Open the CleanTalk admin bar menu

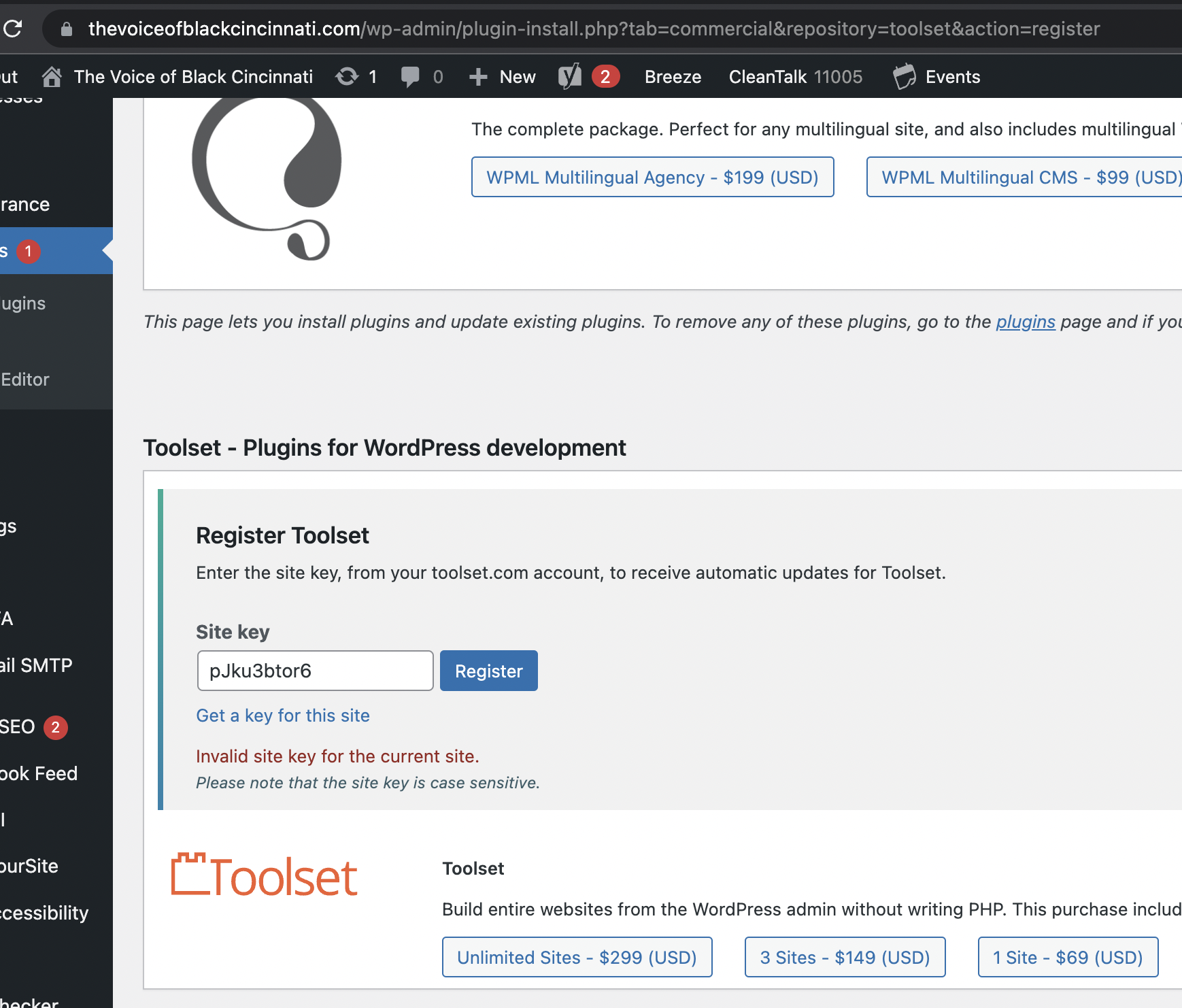795,77
